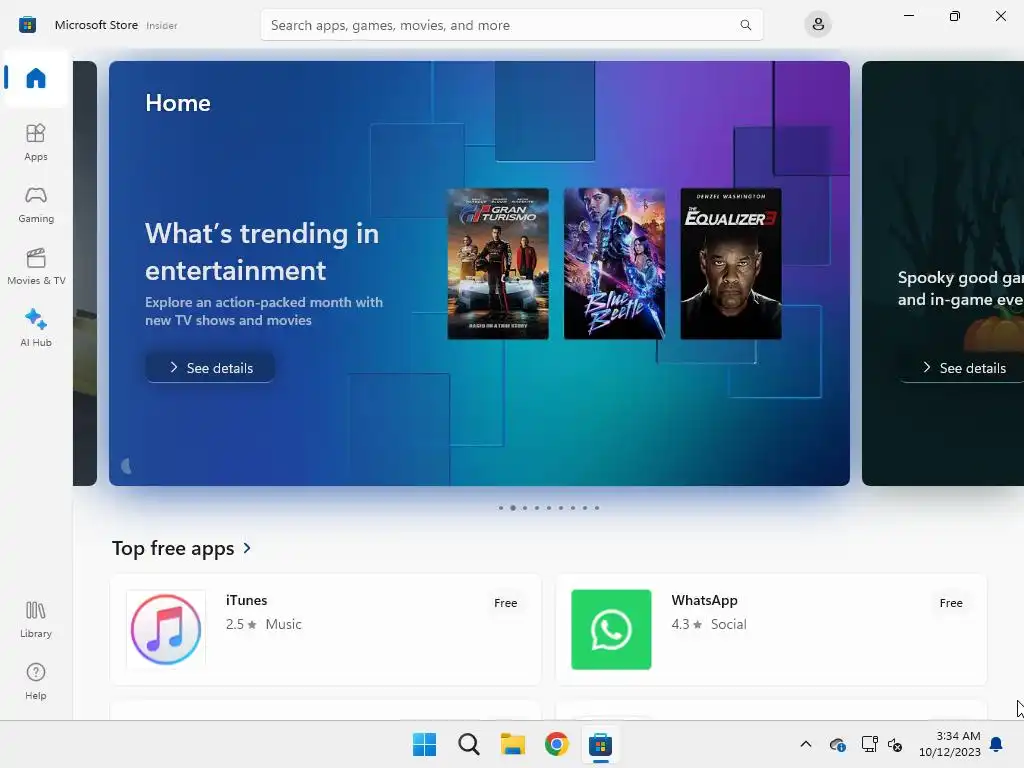This screenshot has width=1024, height=768.
Task: Open the Windows Start menu
Action: click(x=424, y=744)
